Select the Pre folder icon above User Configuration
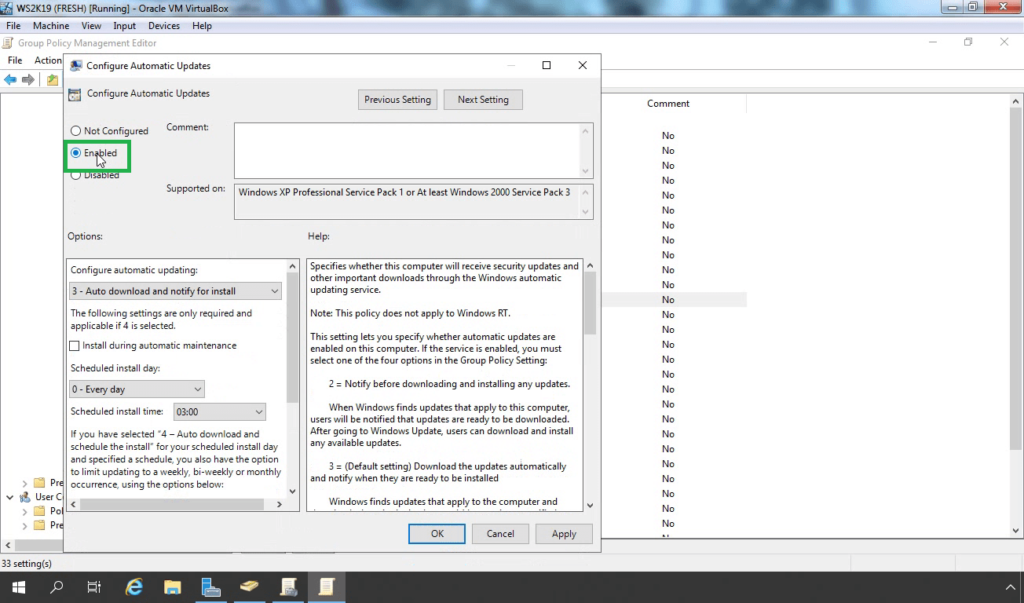 (x=40, y=483)
